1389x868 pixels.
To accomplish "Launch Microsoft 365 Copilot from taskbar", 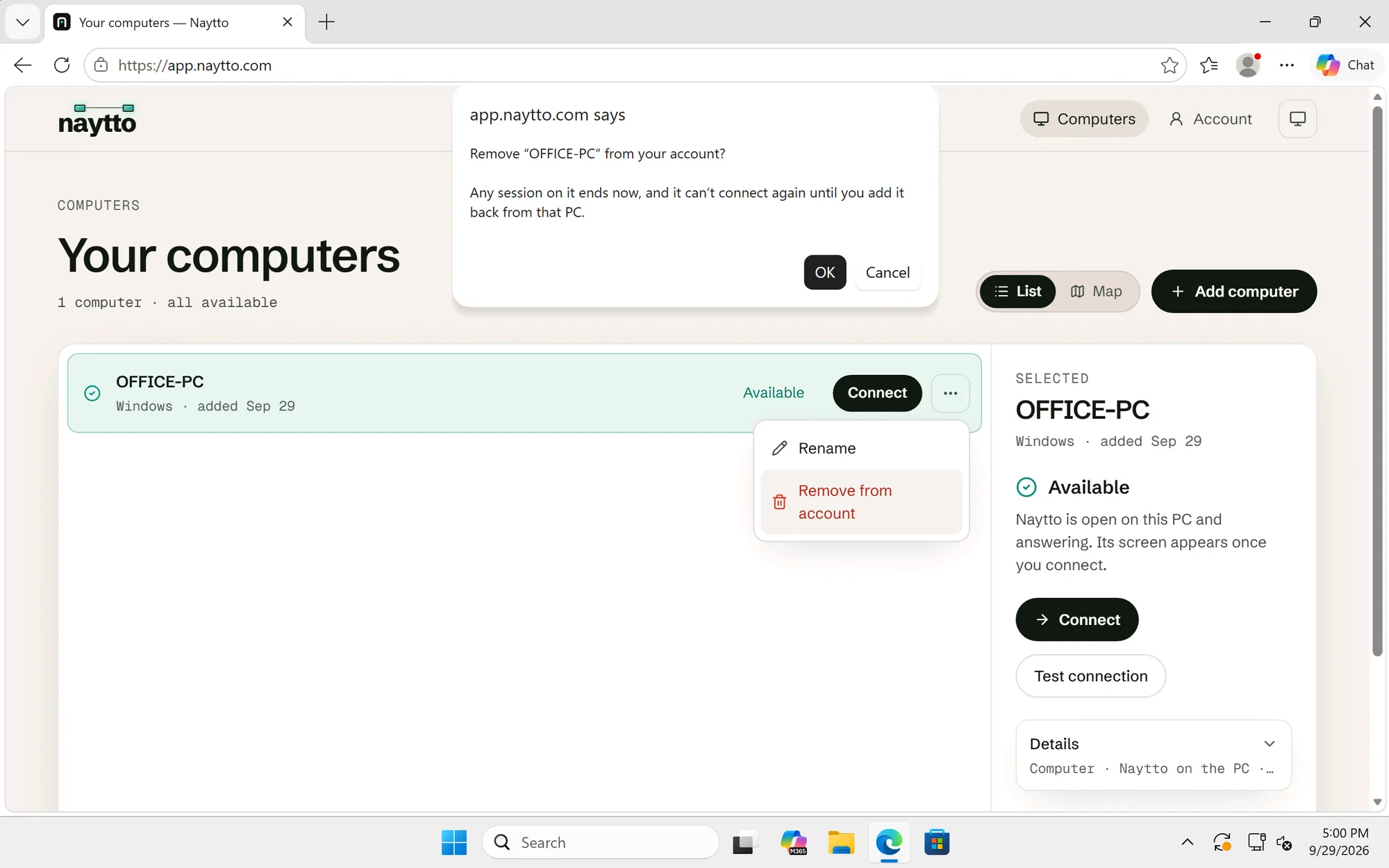I will (x=793, y=843).
